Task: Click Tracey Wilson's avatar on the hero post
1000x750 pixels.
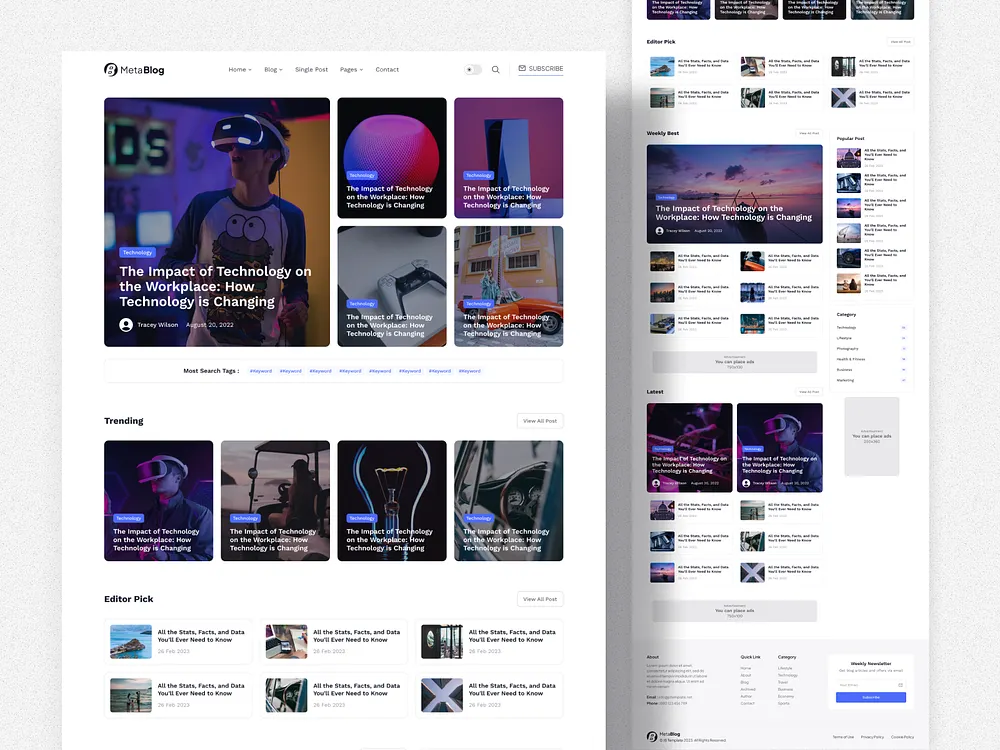Action: 127,324
